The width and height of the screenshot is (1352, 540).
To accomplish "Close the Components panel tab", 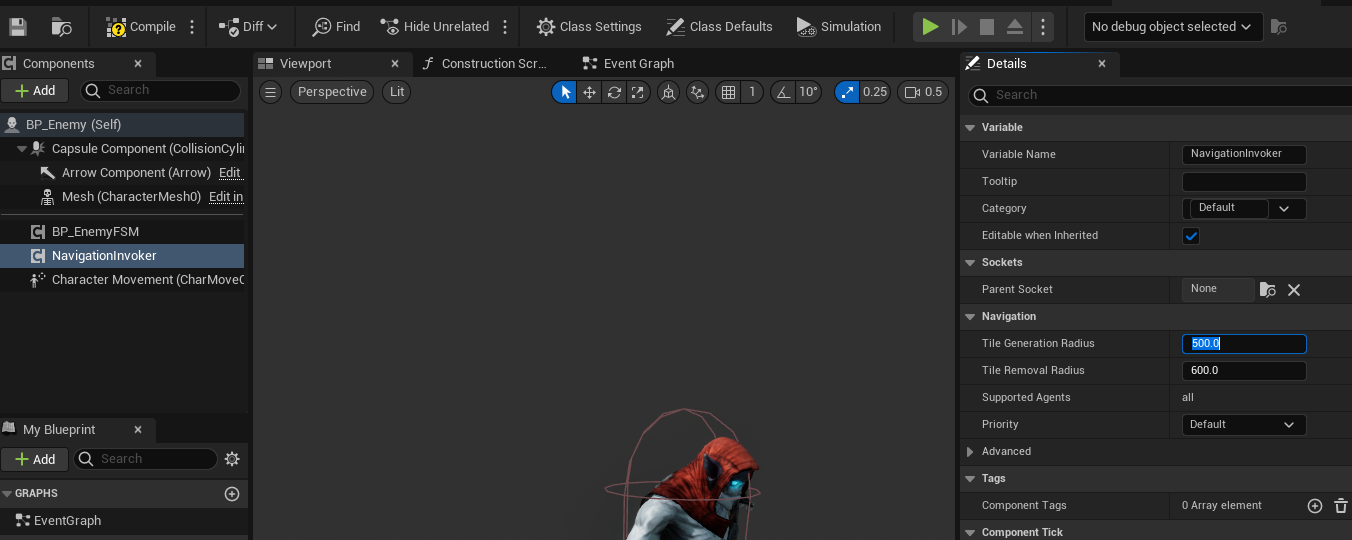I will [138, 63].
